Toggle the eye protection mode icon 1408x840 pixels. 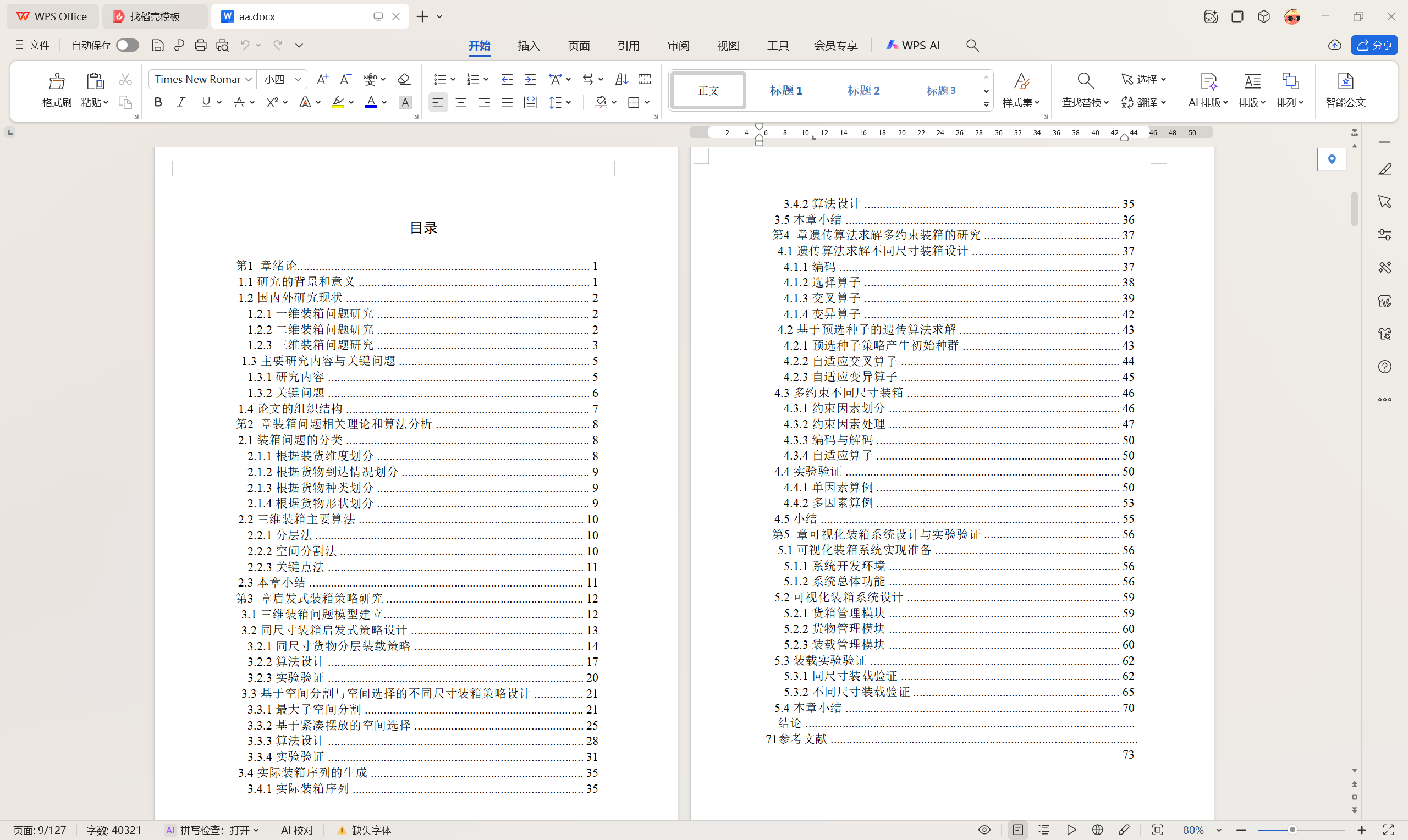point(985,830)
